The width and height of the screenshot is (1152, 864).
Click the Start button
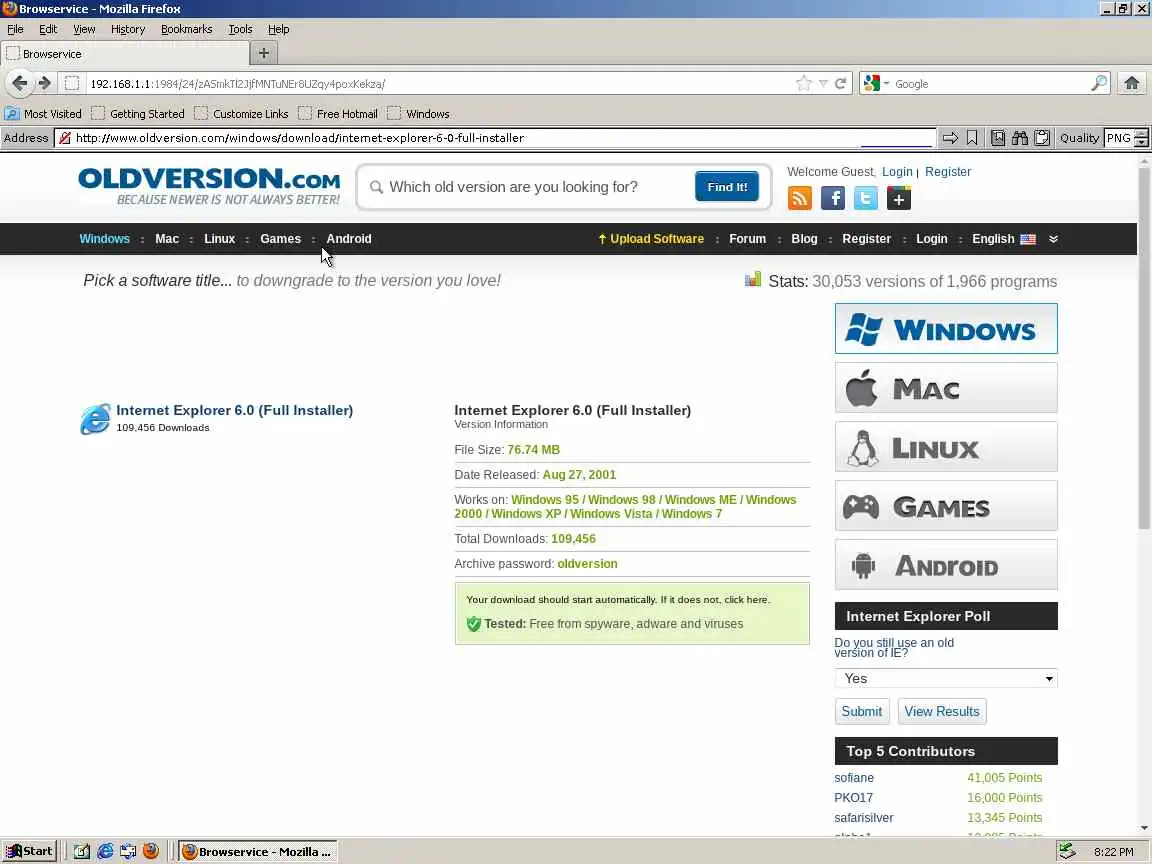point(29,852)
